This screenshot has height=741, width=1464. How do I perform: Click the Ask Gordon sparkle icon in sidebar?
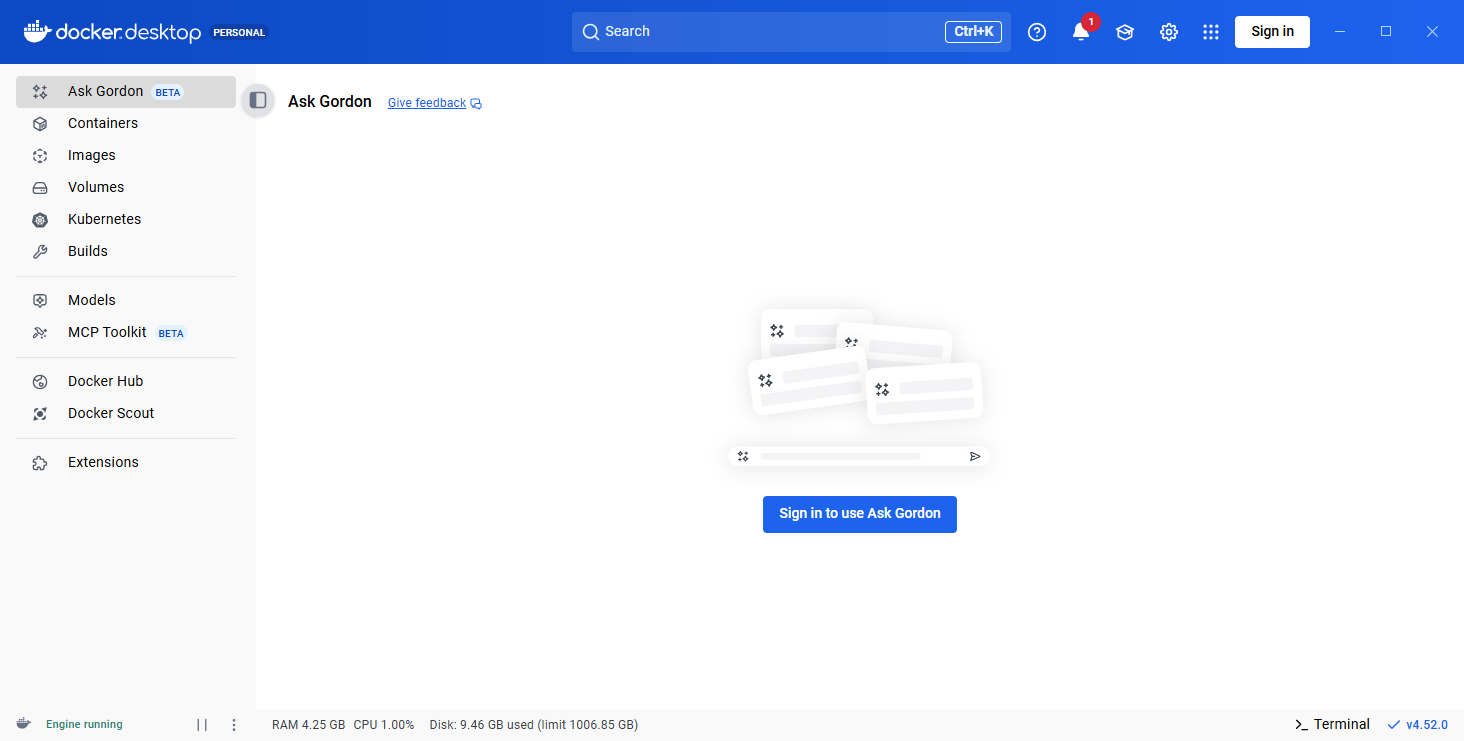pyautogui.click(x=40, y=92)
